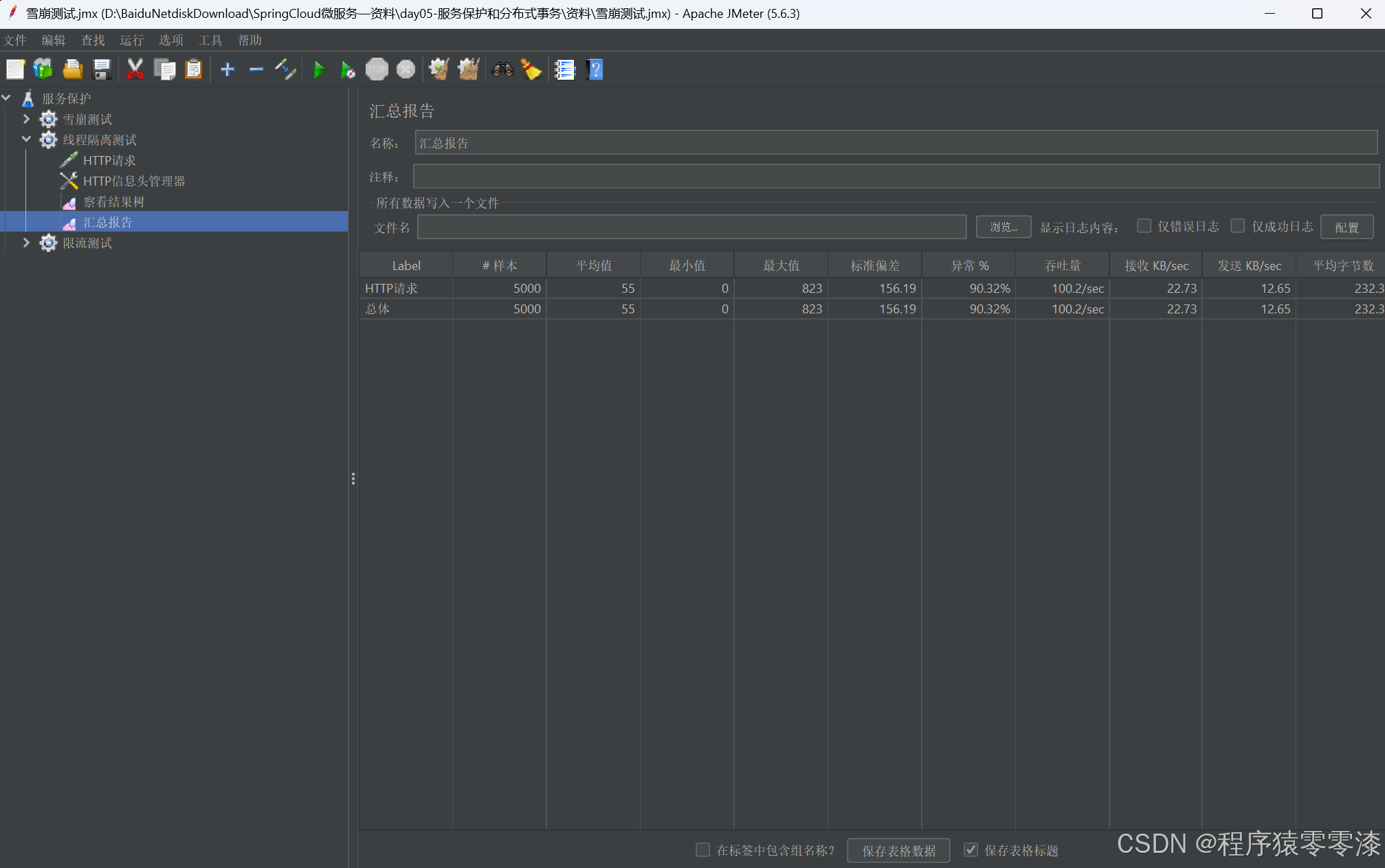Image resolution: width=1385 pixels, height=868 pixels.
Task: Reset search with yellow brush icon
Action: [531, 69]
